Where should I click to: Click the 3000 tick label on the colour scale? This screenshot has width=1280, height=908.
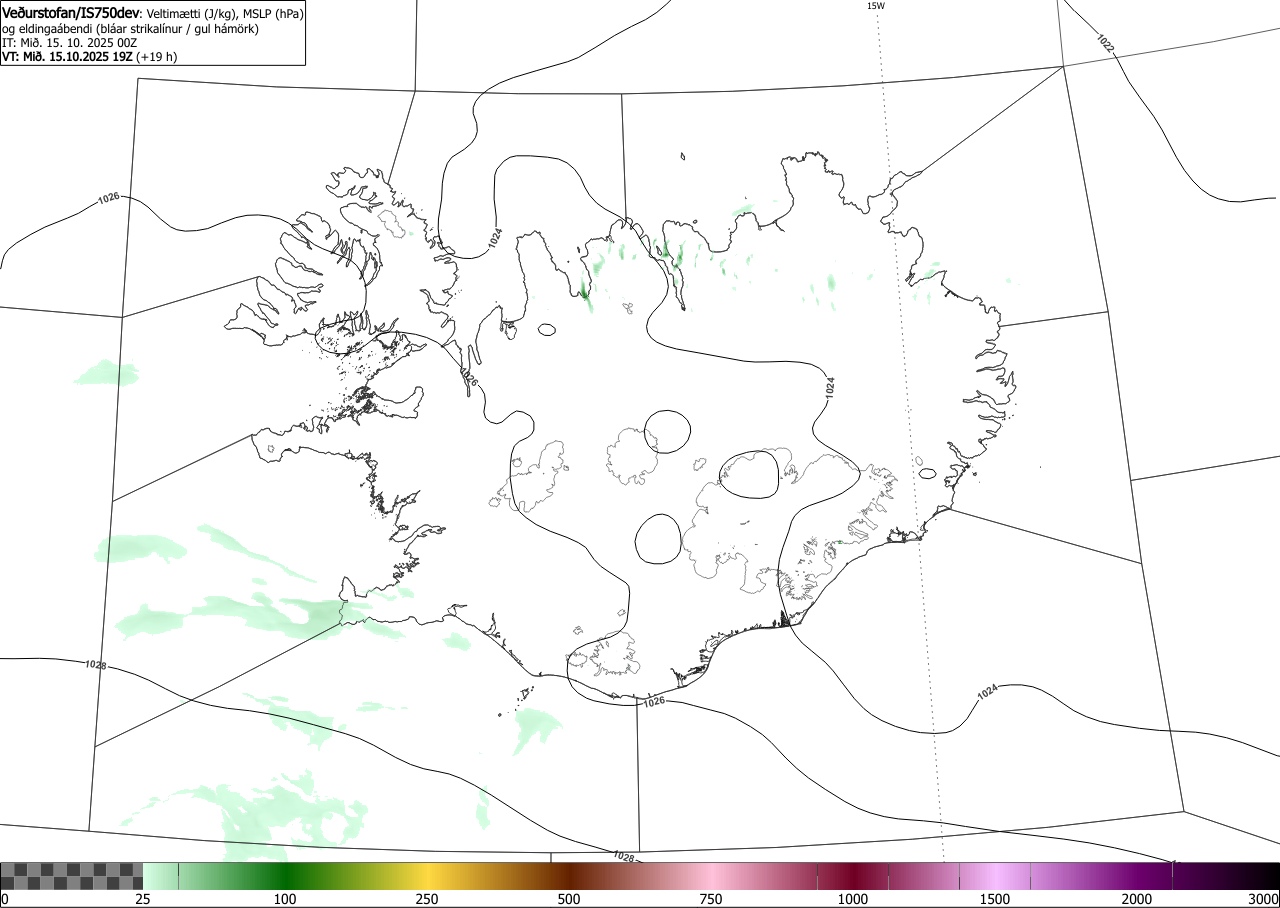pyautogui.click(x=1264, y=899)
